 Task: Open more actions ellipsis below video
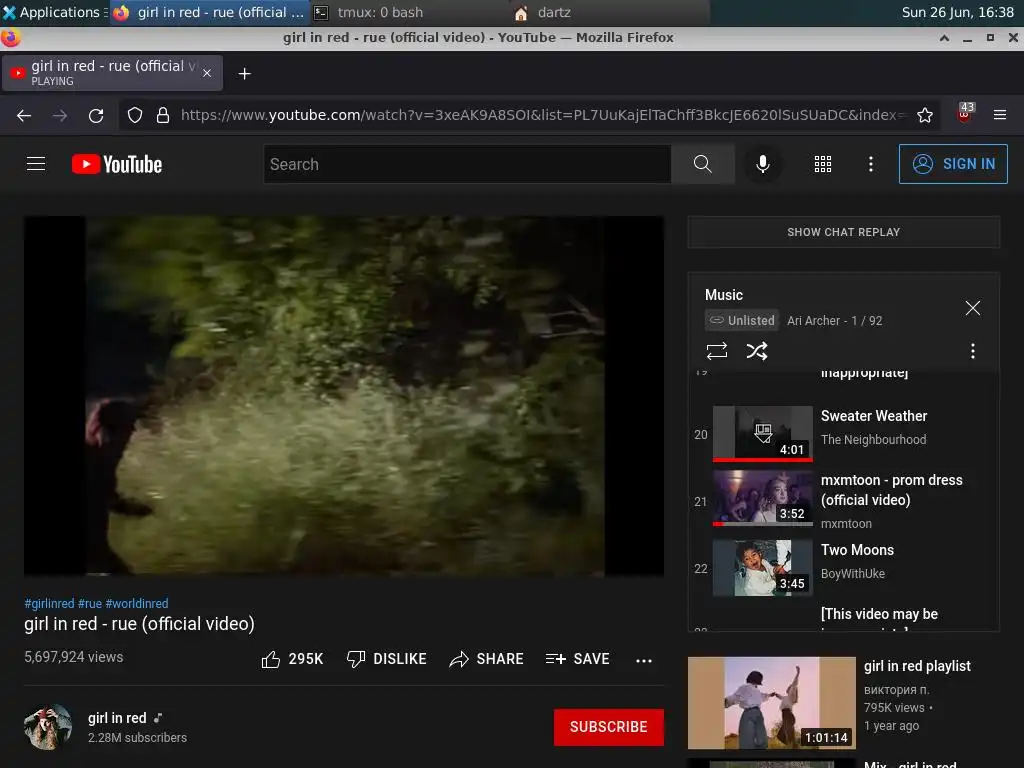pos(644,660)
